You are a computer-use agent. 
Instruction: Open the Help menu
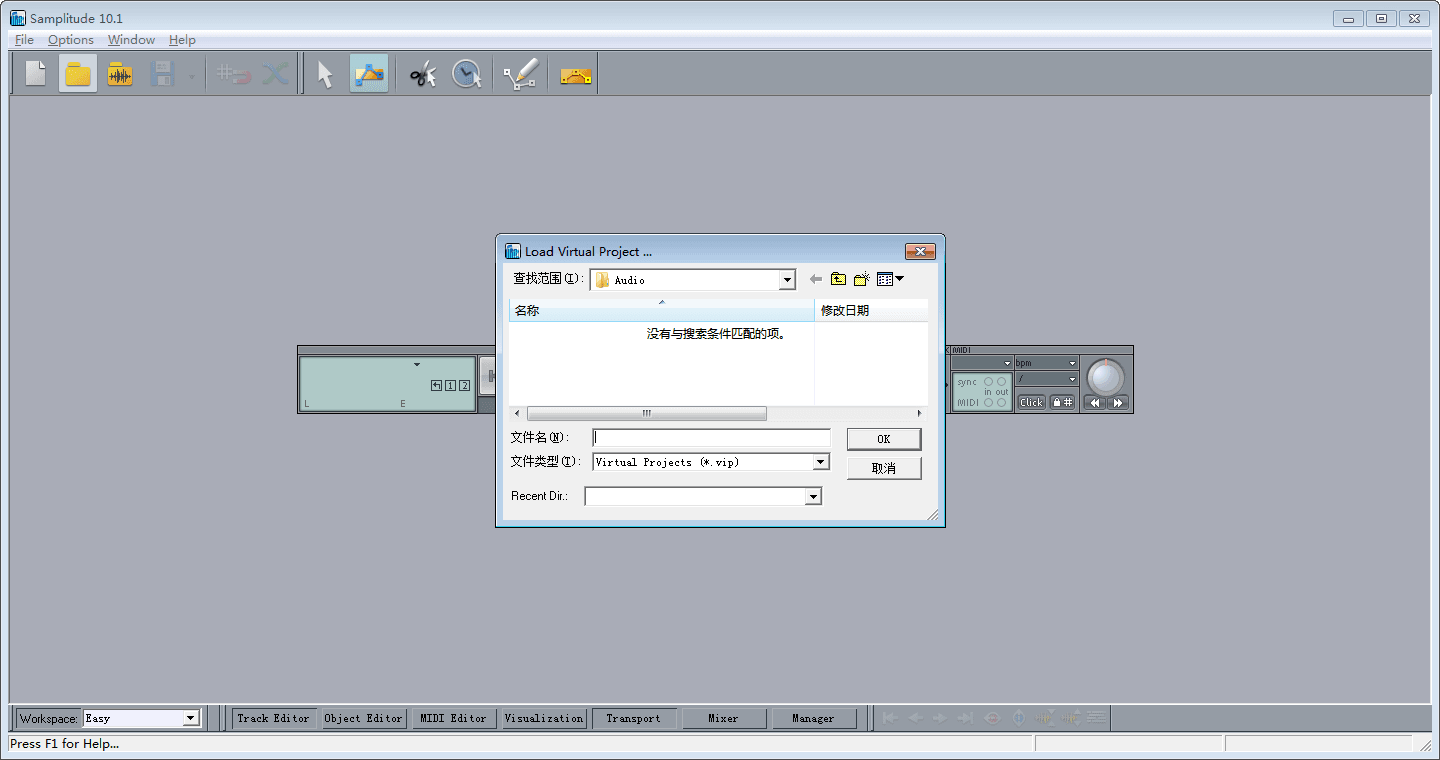point(182,40)
